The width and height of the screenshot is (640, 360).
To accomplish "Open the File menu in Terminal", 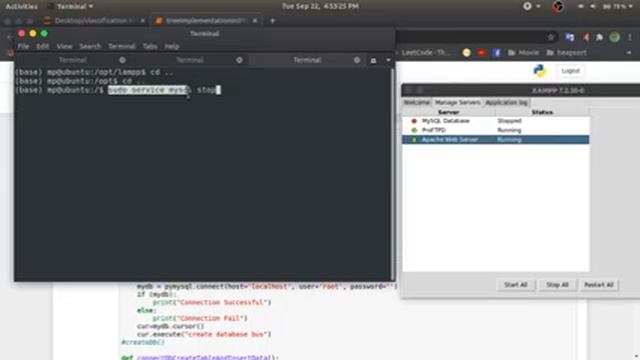I will click(x=23, y=47).
